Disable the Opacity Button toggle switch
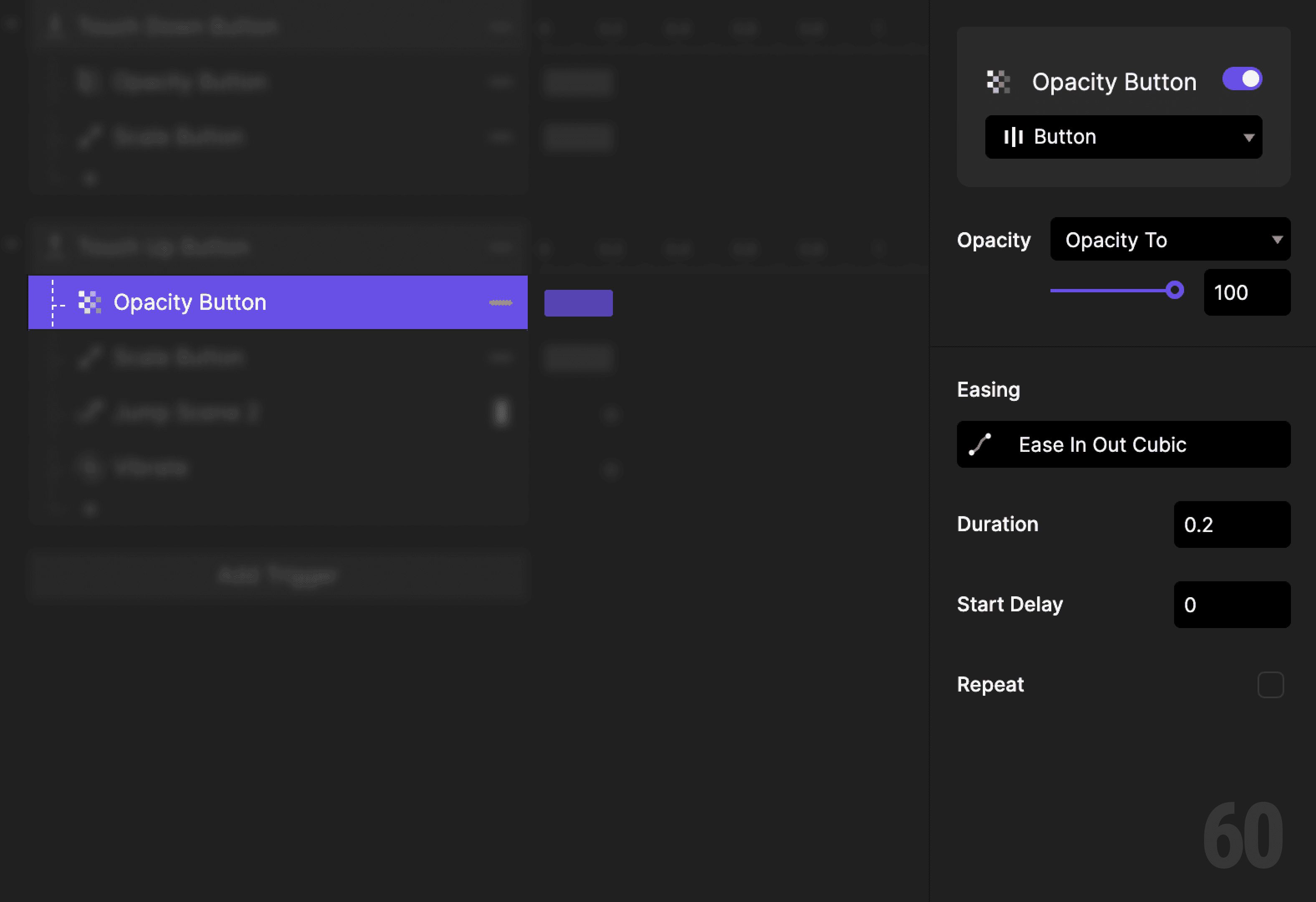Image resolution: width=1316 pixels, height=902 pixels. pyautogui.click(x=1243, y=79)
